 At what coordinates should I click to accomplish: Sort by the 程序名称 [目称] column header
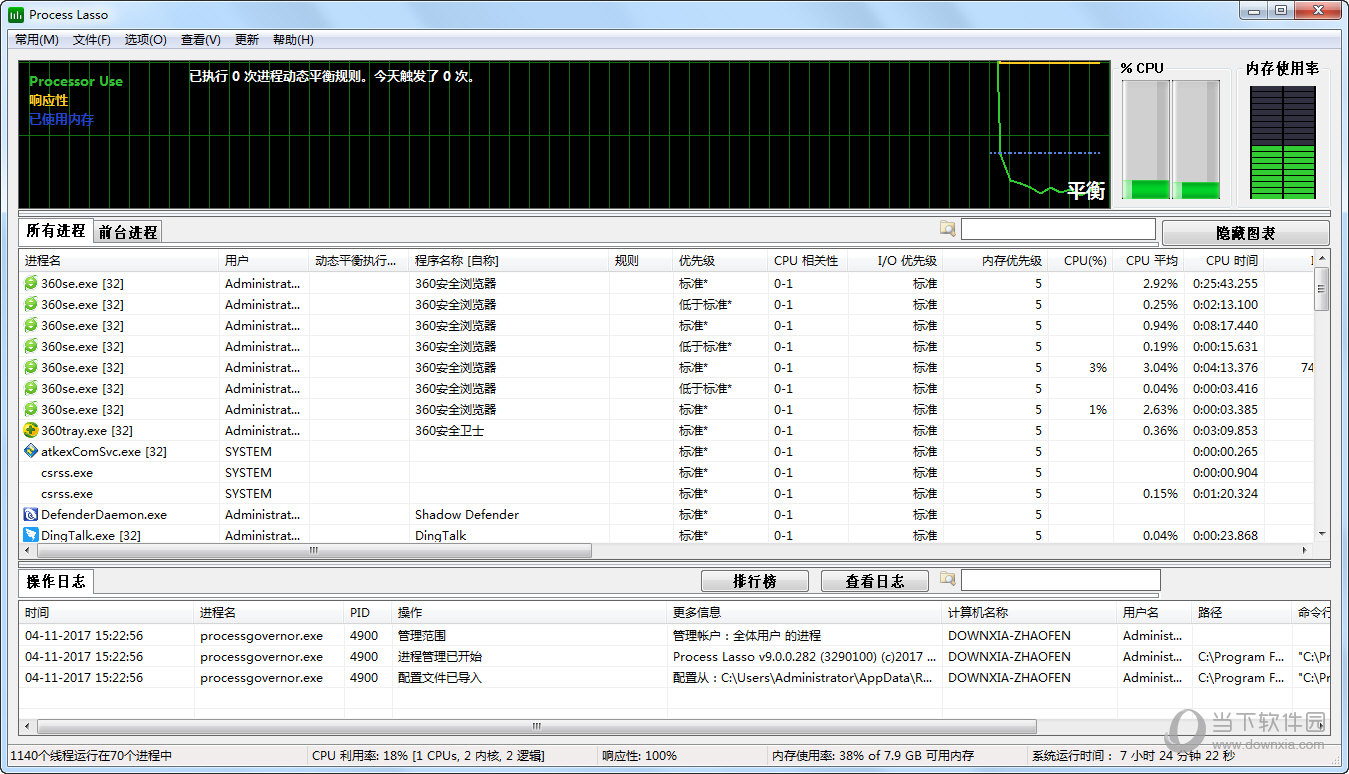(x=509, y=261)
